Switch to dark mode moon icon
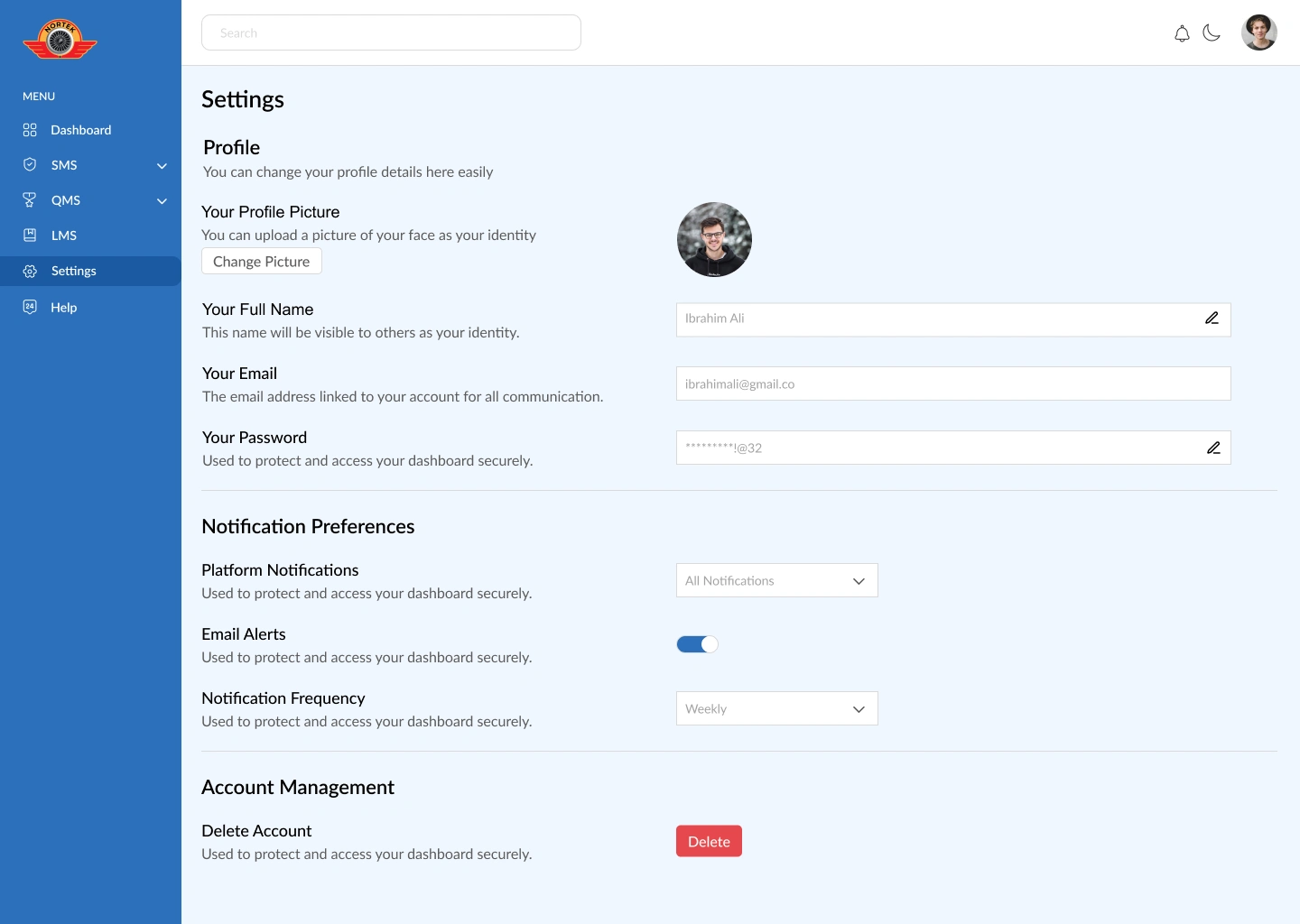1300x924 pixels. point(1212,33)
